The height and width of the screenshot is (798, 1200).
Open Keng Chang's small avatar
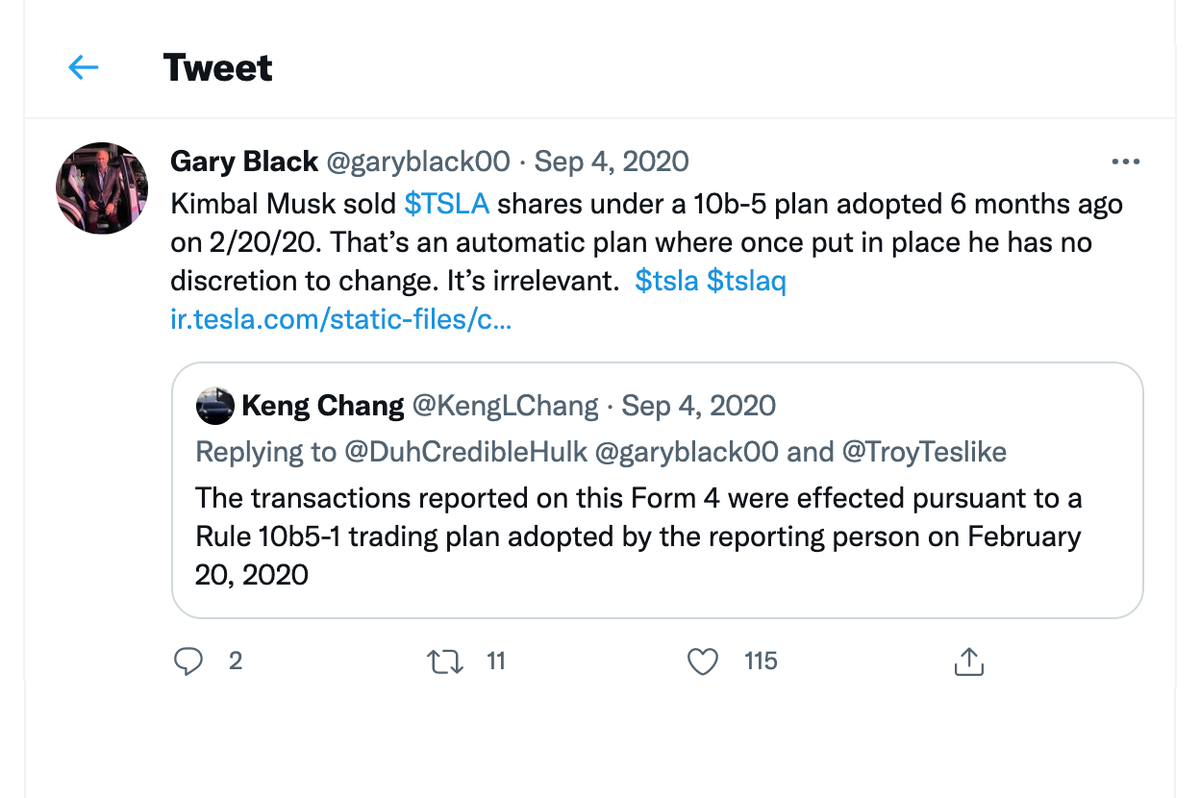pyautogui.click(x=215, y=406)
